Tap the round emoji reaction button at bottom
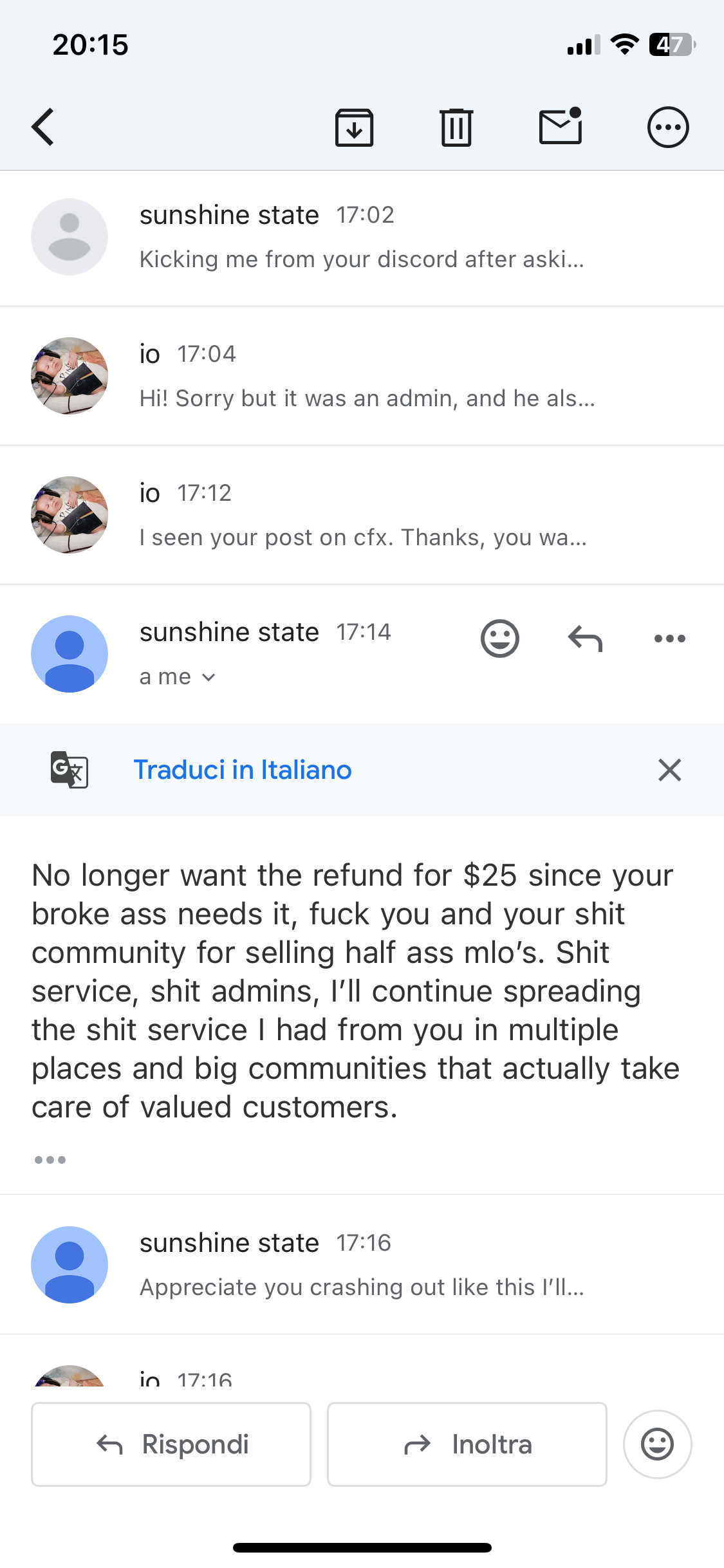 click(x=657, y=1444)
